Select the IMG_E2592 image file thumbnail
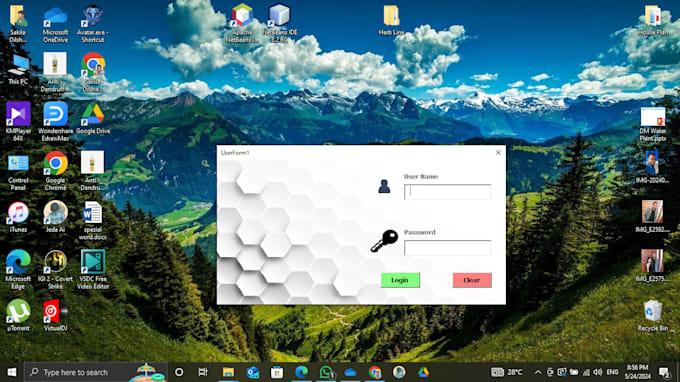The width and height of the screenshot is (680, 382). coord(652,216)
